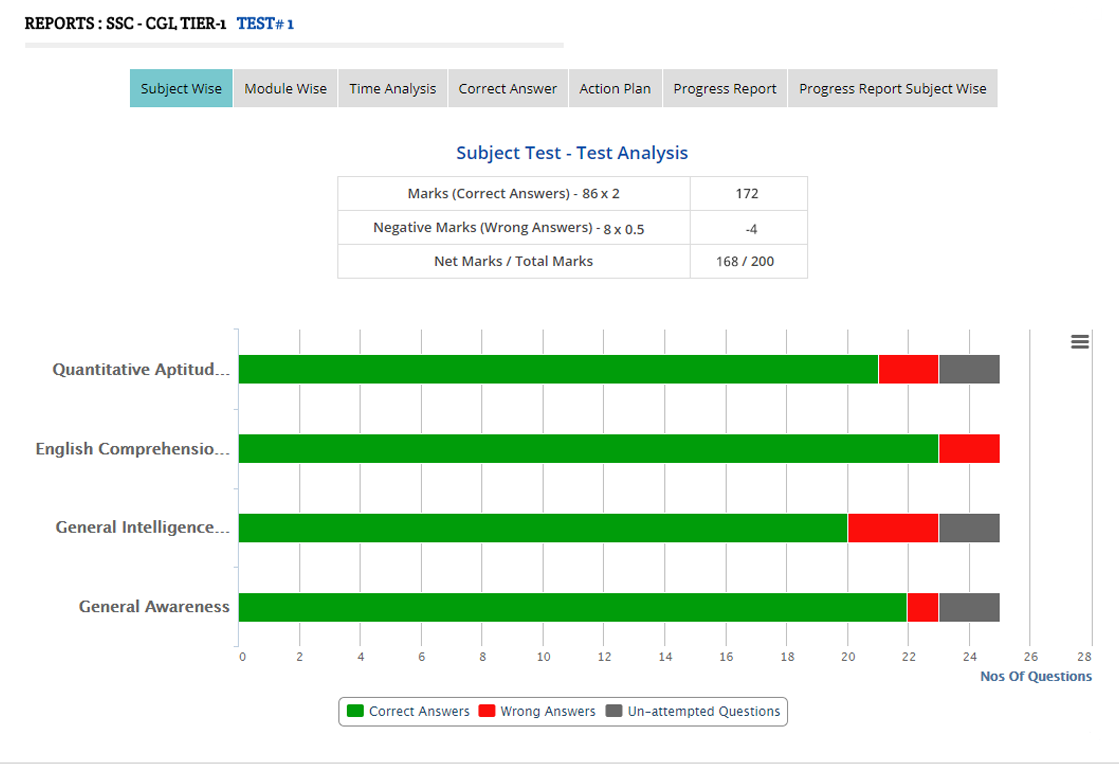Toggle Correct Answers series in legend
The image size is (1119, 767).
418,711
